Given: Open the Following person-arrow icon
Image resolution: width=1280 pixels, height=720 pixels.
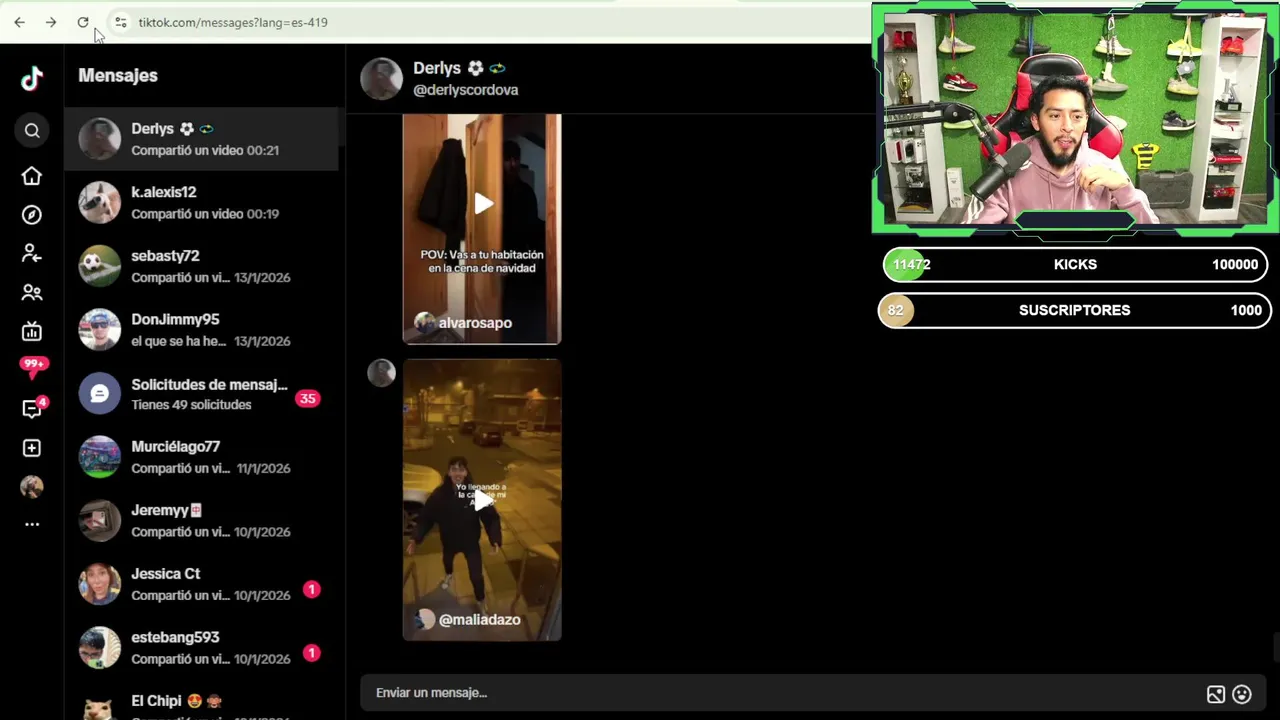Looking at the screenshot, I should pos(32,254).
